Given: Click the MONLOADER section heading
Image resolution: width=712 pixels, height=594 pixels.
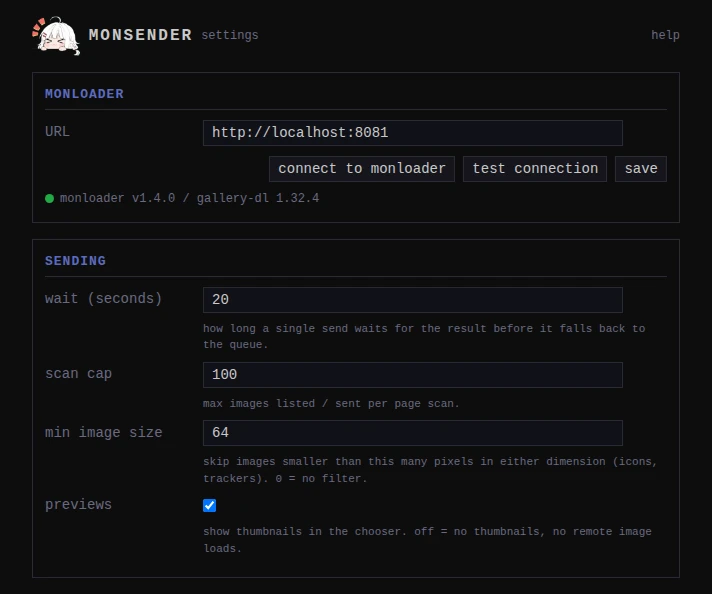Looking at the screenshot, I should 84,94.
